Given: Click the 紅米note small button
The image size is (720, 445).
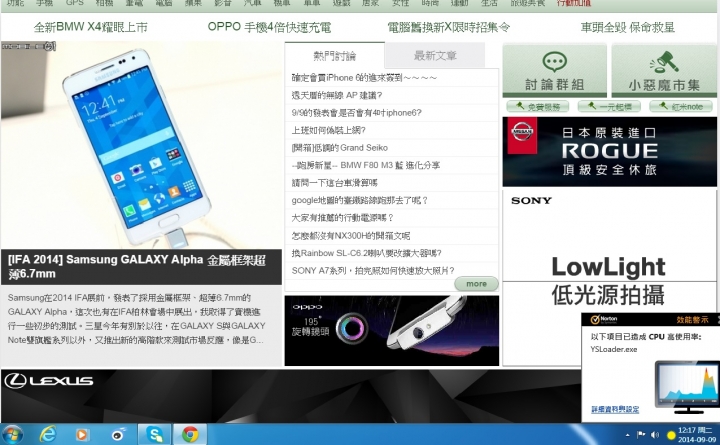Looking at the screenshot, I should point(681,107).
